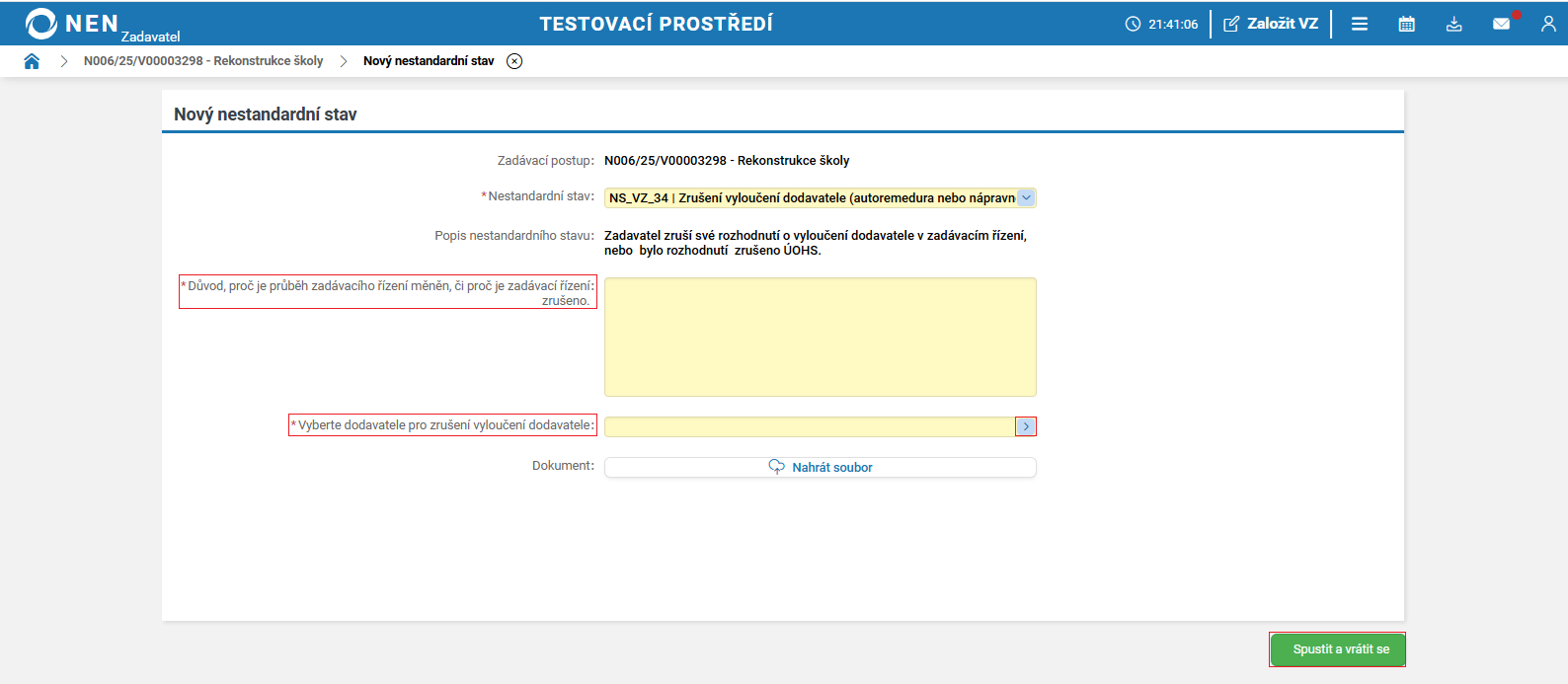Open the user profile icon

(1548, 24)
